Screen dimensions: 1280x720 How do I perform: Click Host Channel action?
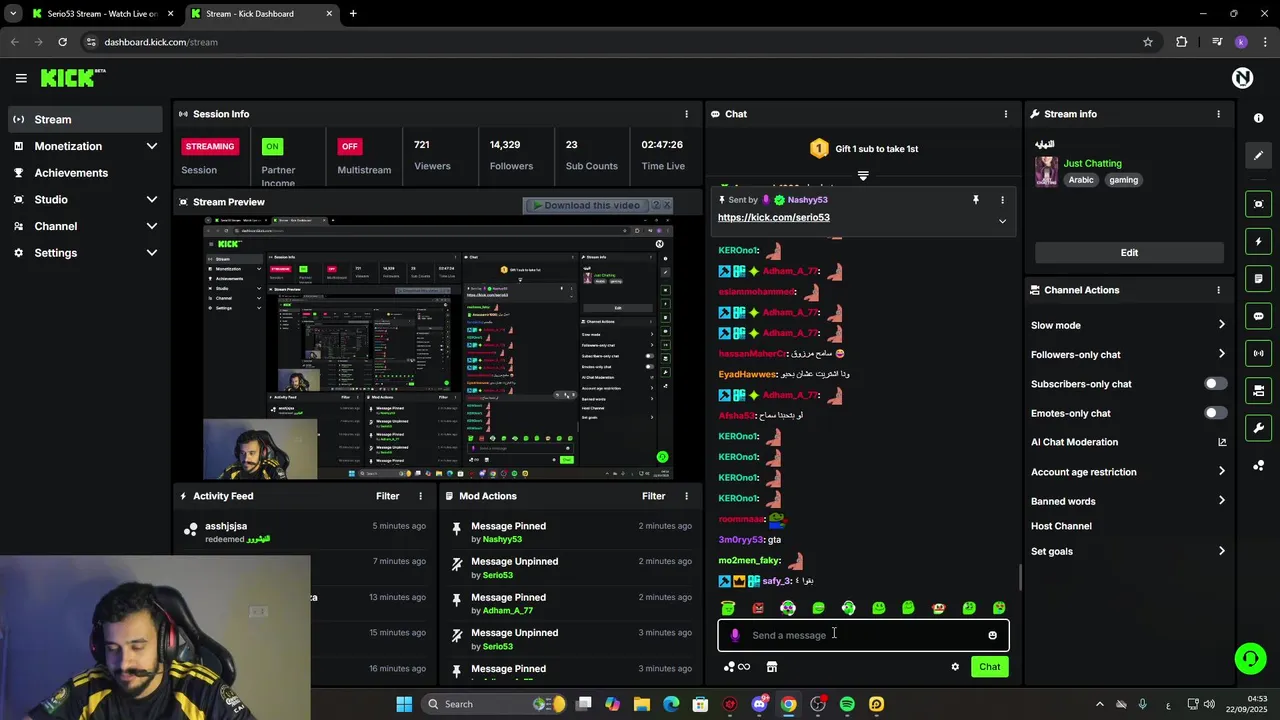(1061, 526)
